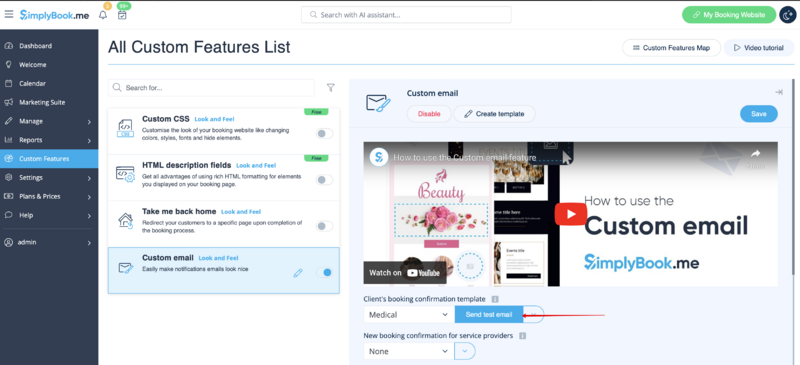Viewport: 800px width, 365px height.
Task: Click the Take me back home house icon
Action: (x=125, y=220)
